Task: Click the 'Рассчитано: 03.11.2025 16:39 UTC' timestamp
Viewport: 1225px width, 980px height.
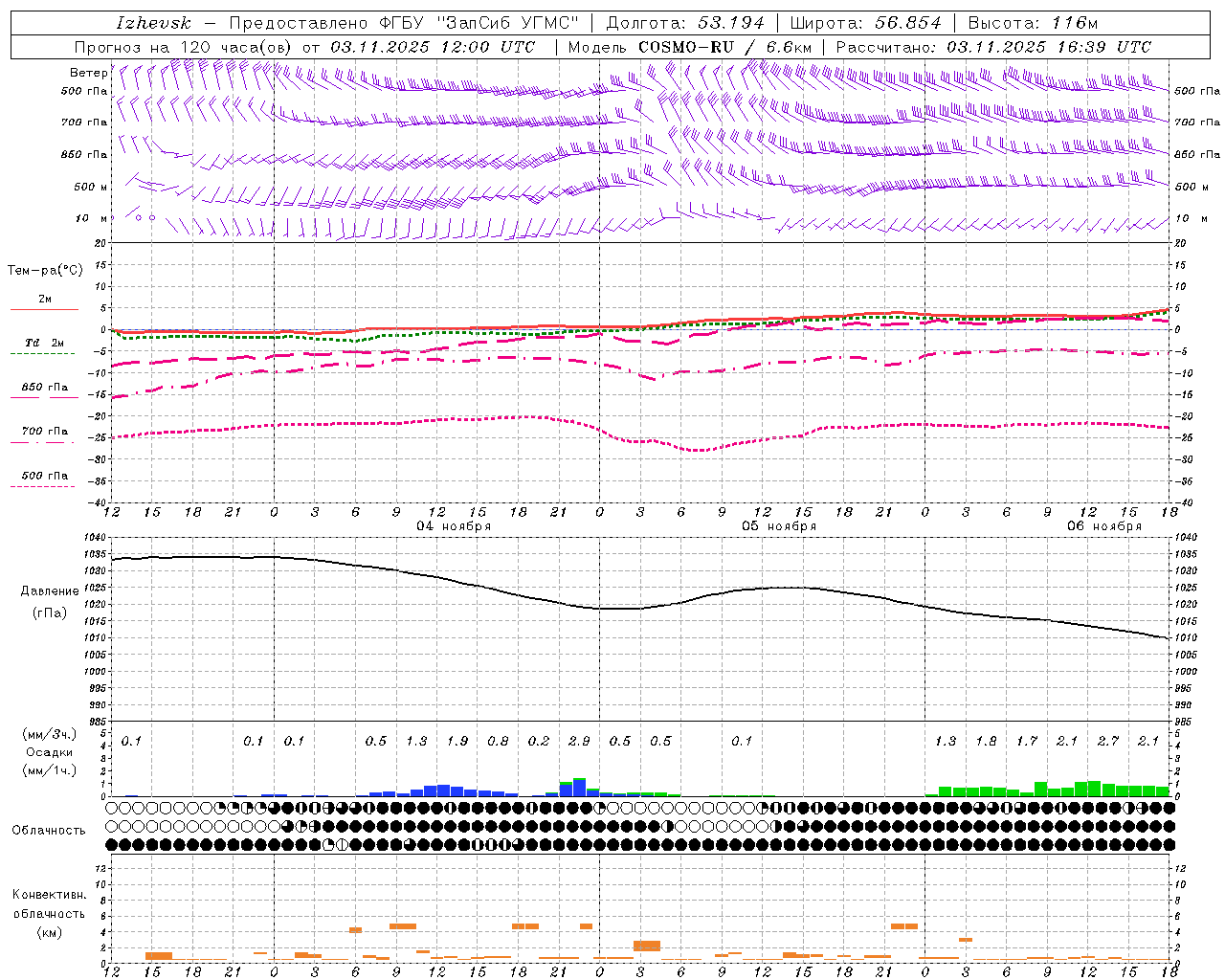Action: click(x=993, y=47)
